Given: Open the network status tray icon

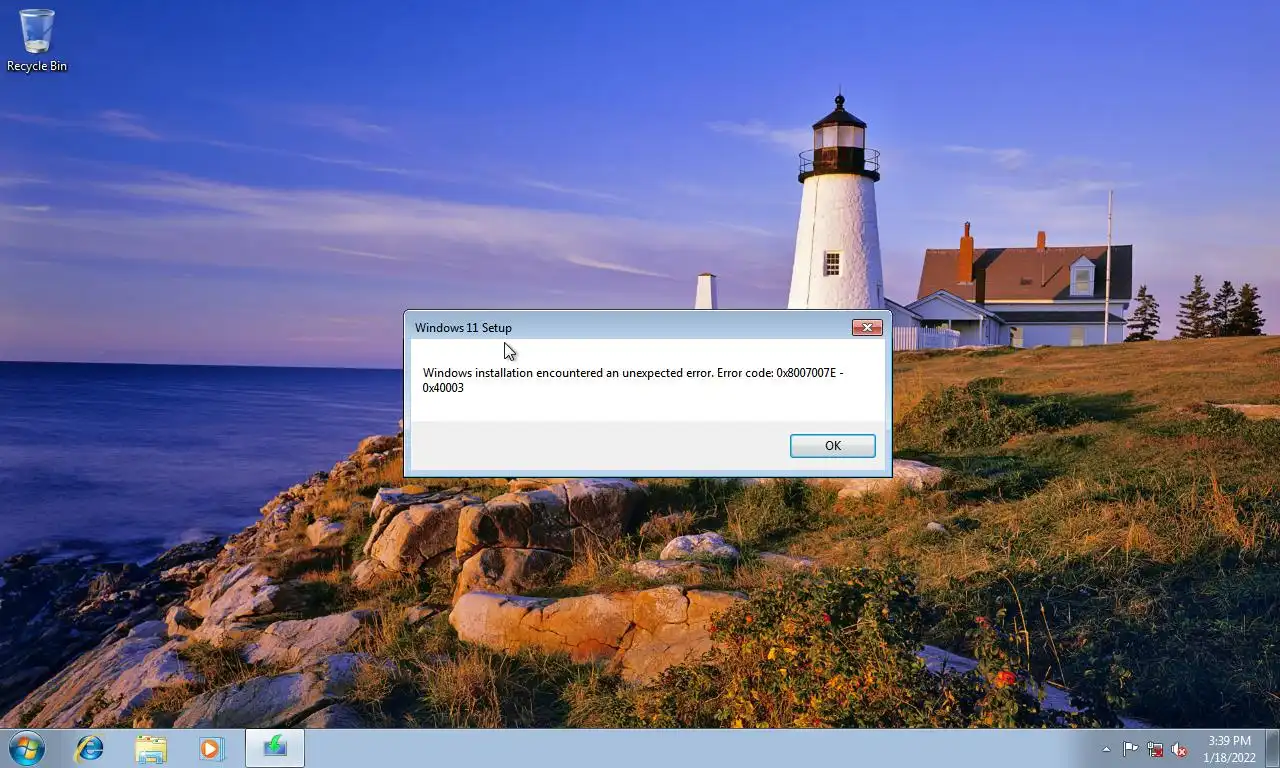Looking at the screenshot, I should pyautogui.click(x=1155, y=749).
